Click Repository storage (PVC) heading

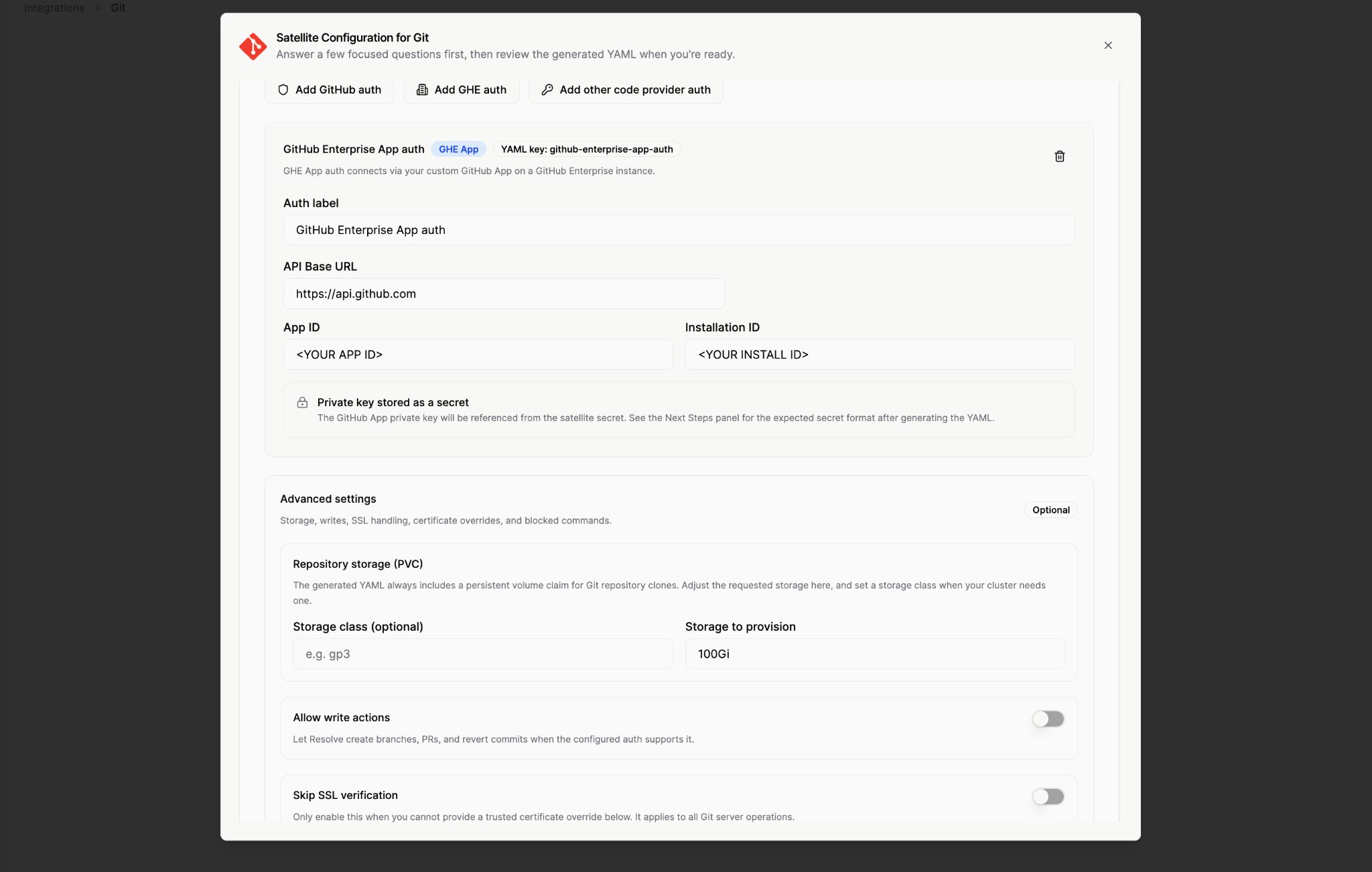[x=358, y=564]
